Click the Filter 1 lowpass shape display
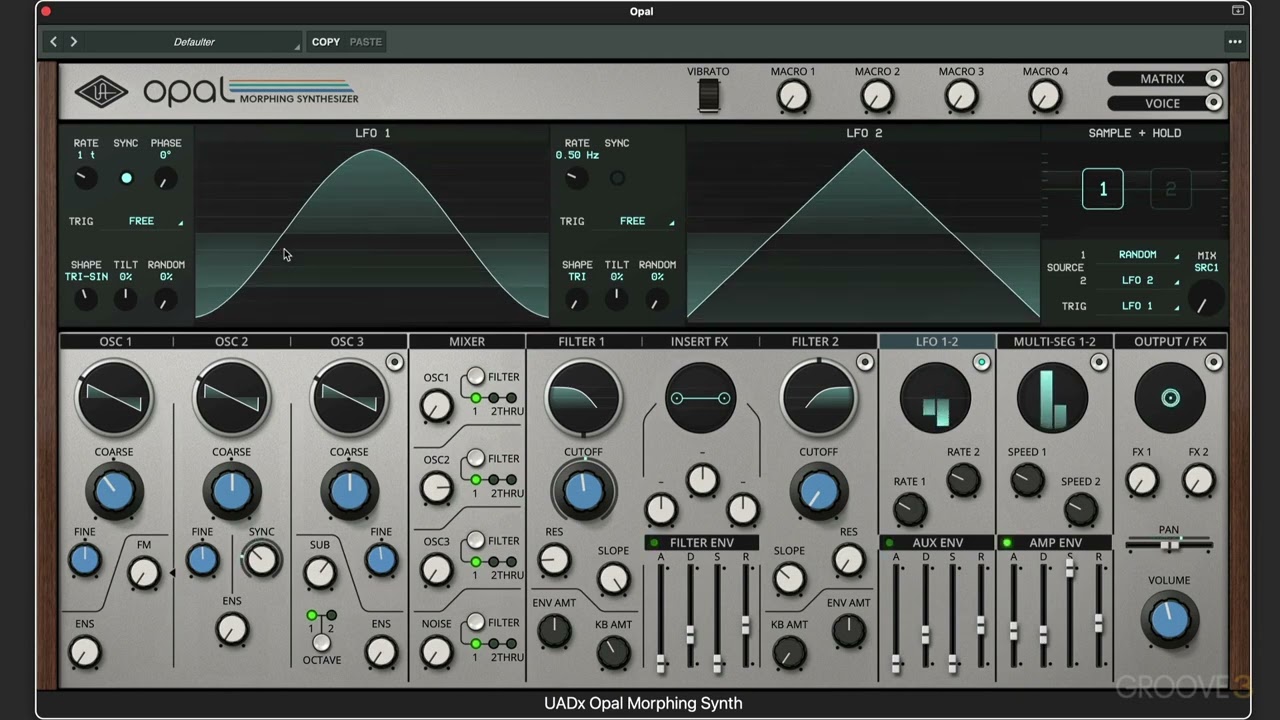The width and height of the screenshot is (1280, 720). click(x=583, y=397)
